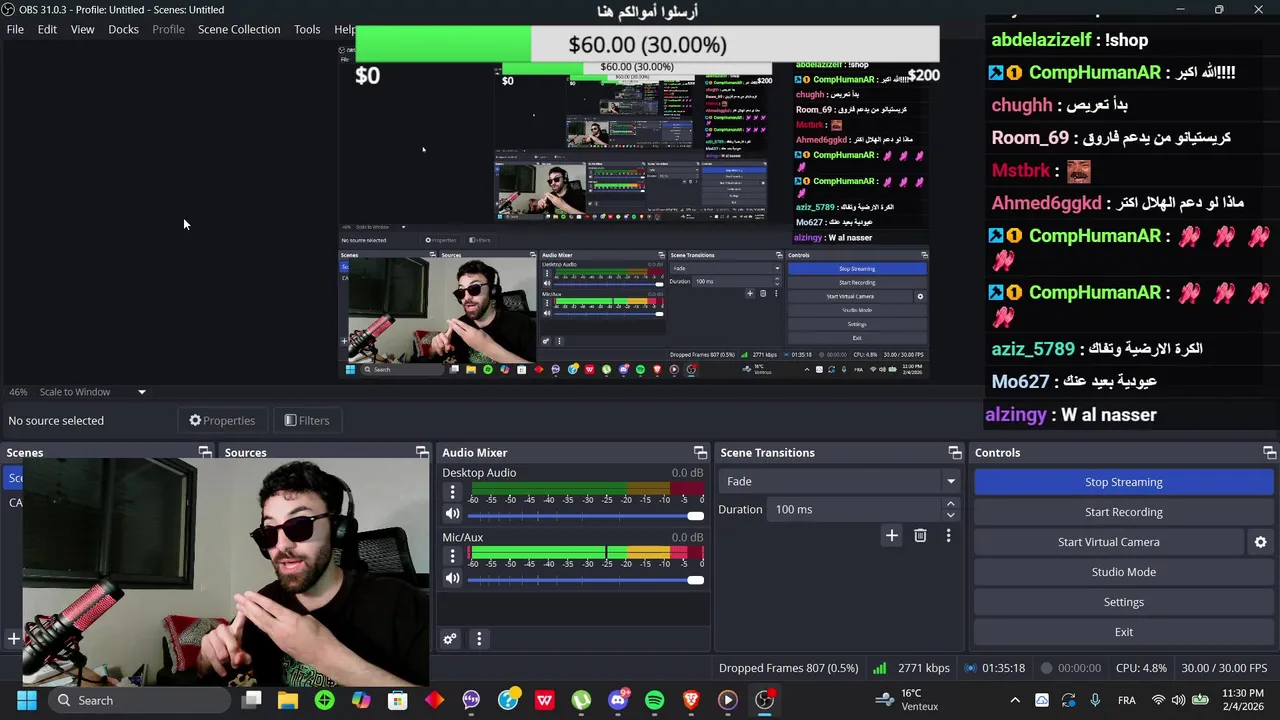Open Brave browser from the taskbar

(691, 700)
